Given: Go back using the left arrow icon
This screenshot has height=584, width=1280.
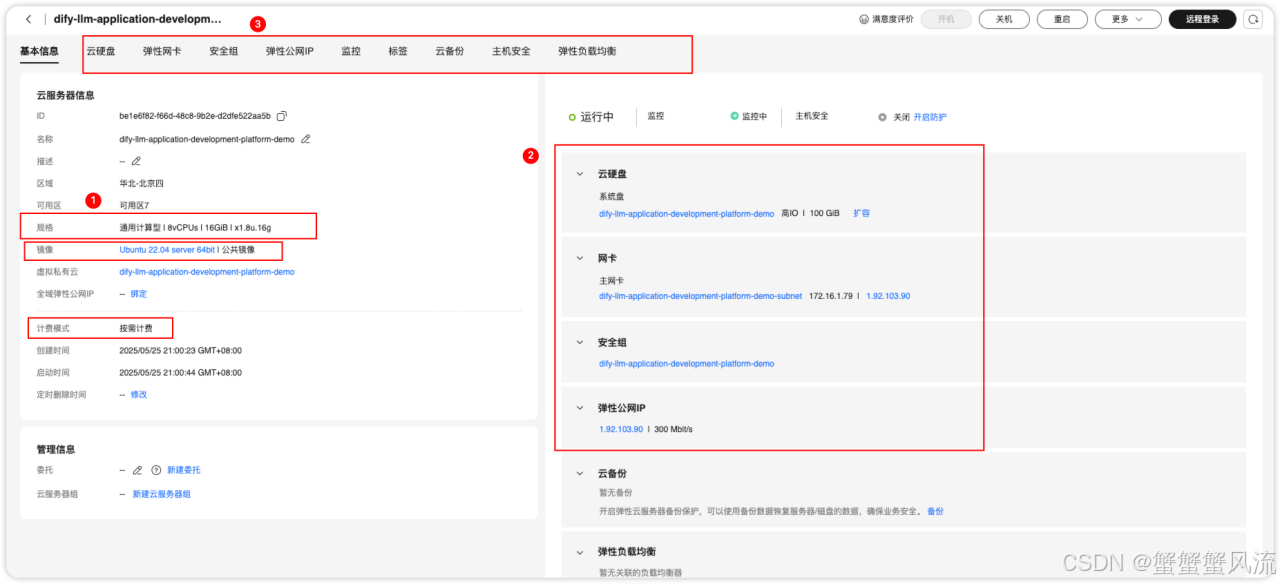Looking at the screenshot, I should pos(28,19).
